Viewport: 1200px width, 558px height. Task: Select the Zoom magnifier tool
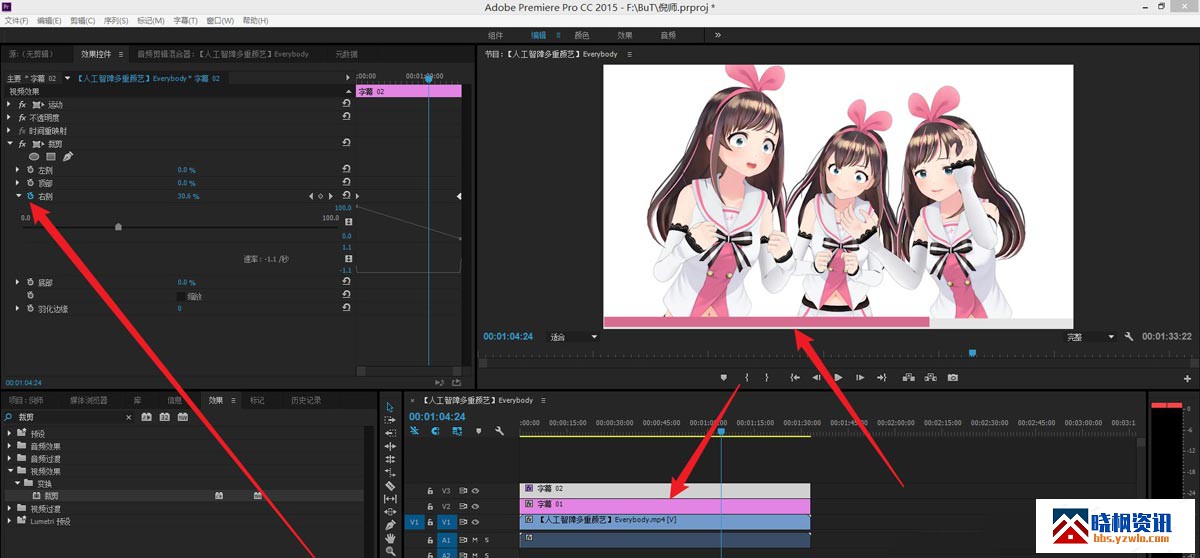pyautogui.click(x=390, y=551)
